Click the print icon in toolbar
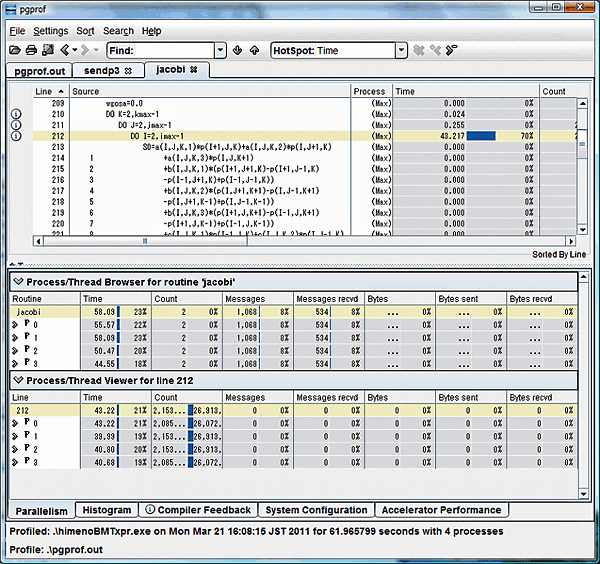The image size is (600, 564). 31,50
